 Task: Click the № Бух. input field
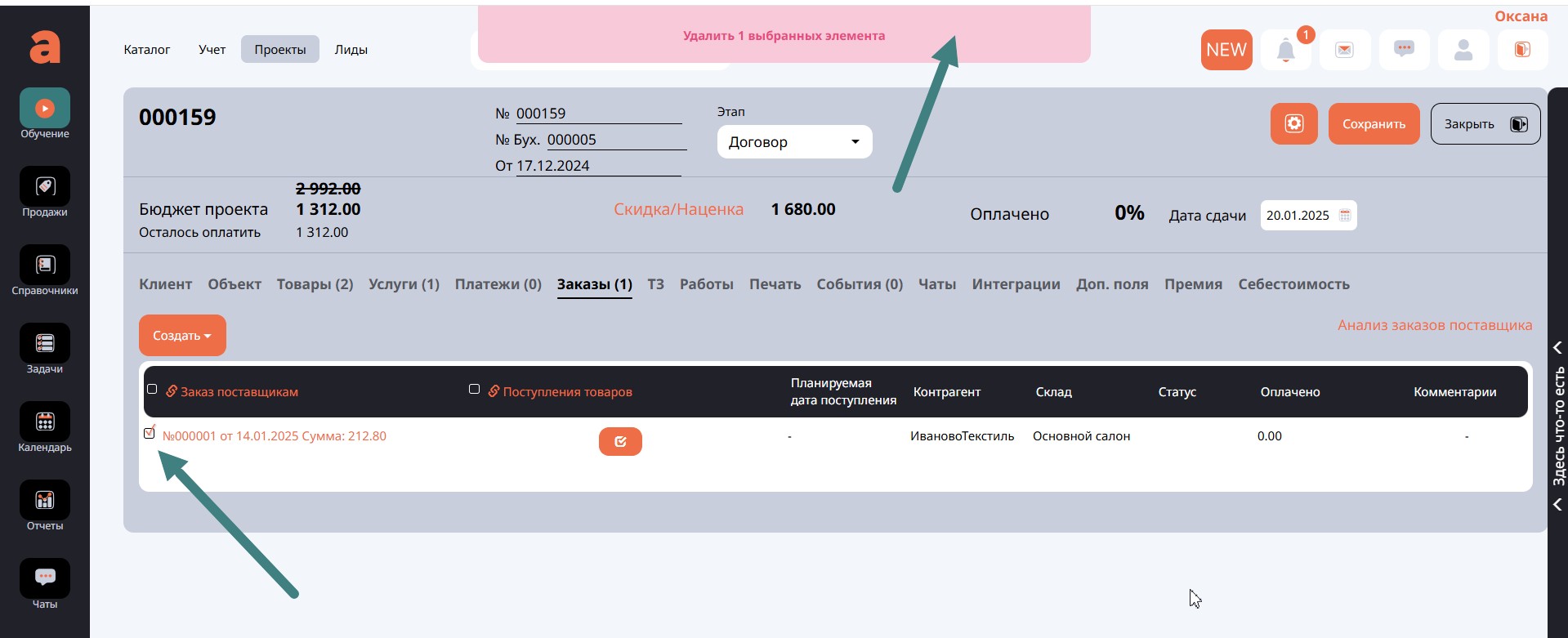coord(615,140)
